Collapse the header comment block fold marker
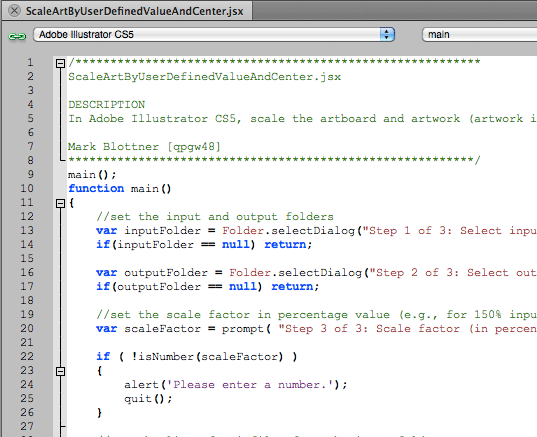 point(61,63)
